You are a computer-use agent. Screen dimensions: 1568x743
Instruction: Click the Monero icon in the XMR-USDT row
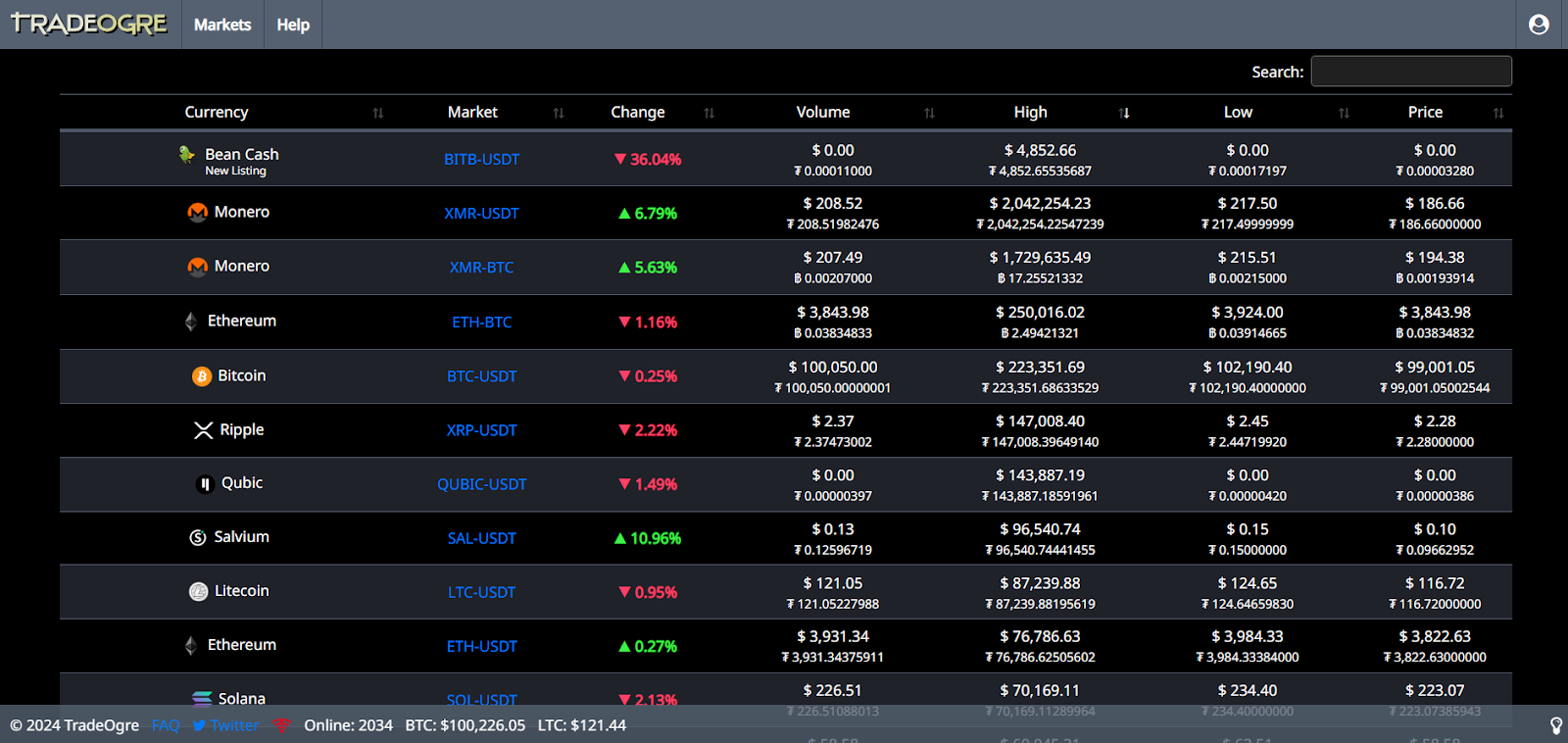pos(197,212)
